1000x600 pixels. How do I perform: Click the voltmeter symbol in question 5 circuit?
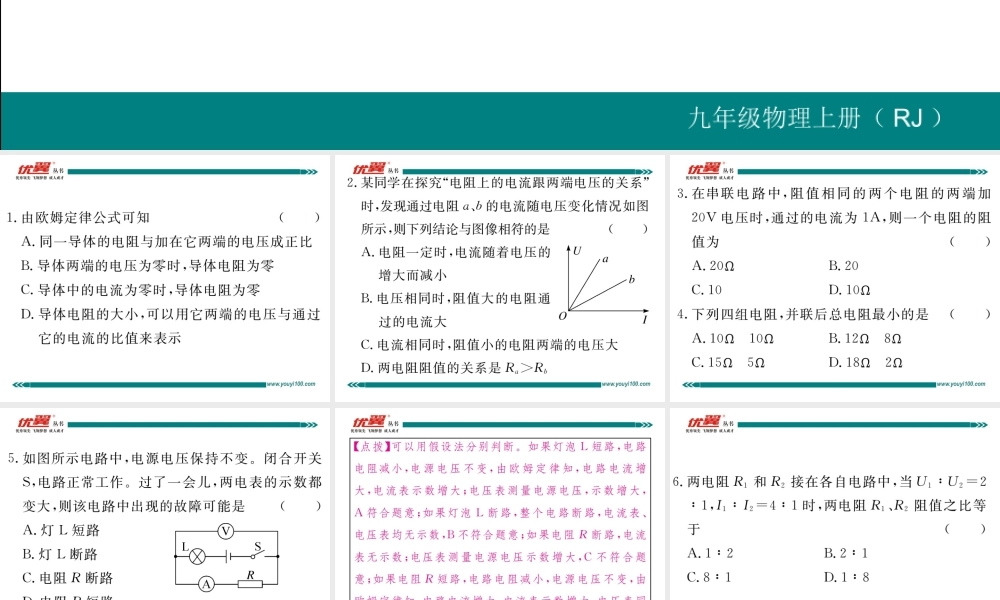[226, 531]
